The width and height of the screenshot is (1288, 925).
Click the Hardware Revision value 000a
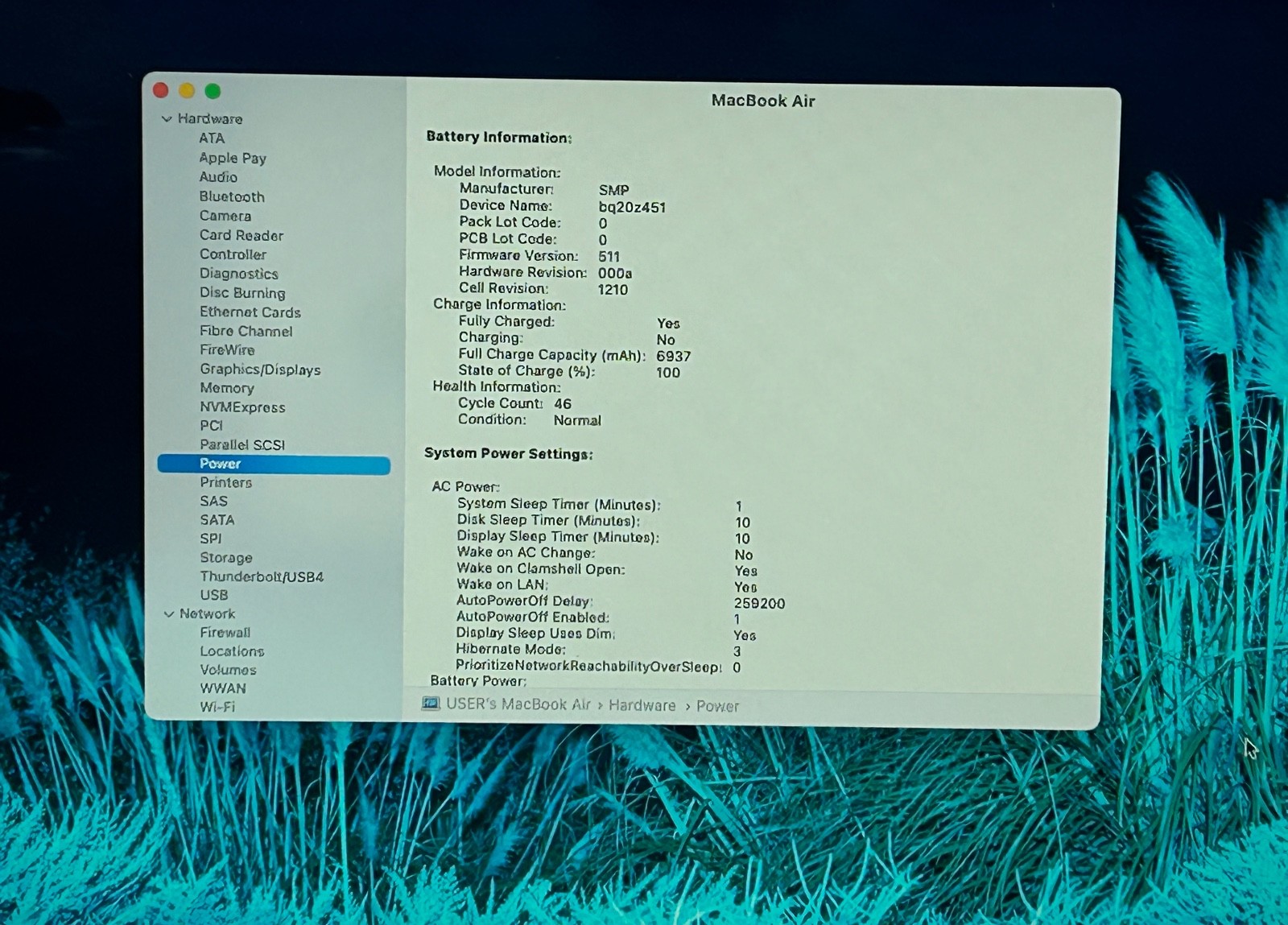[x=615, y=274]
